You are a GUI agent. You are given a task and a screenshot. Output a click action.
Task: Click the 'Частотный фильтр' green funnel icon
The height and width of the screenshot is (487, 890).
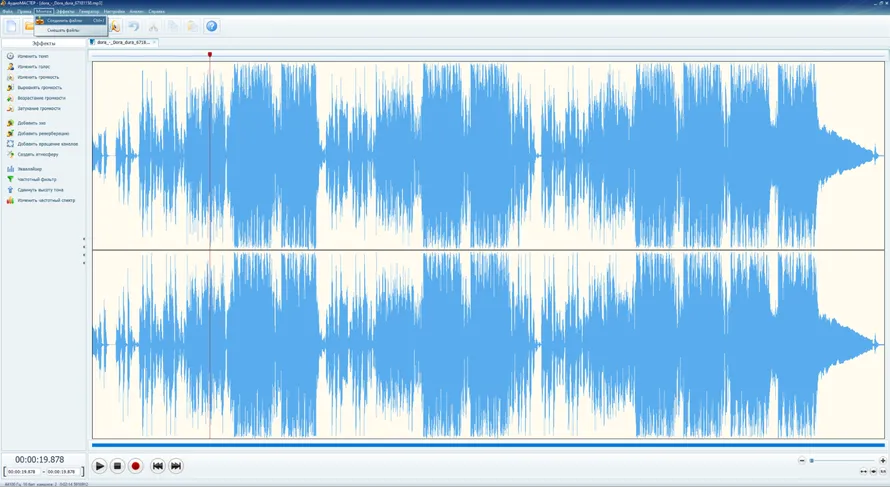point(10,179)
